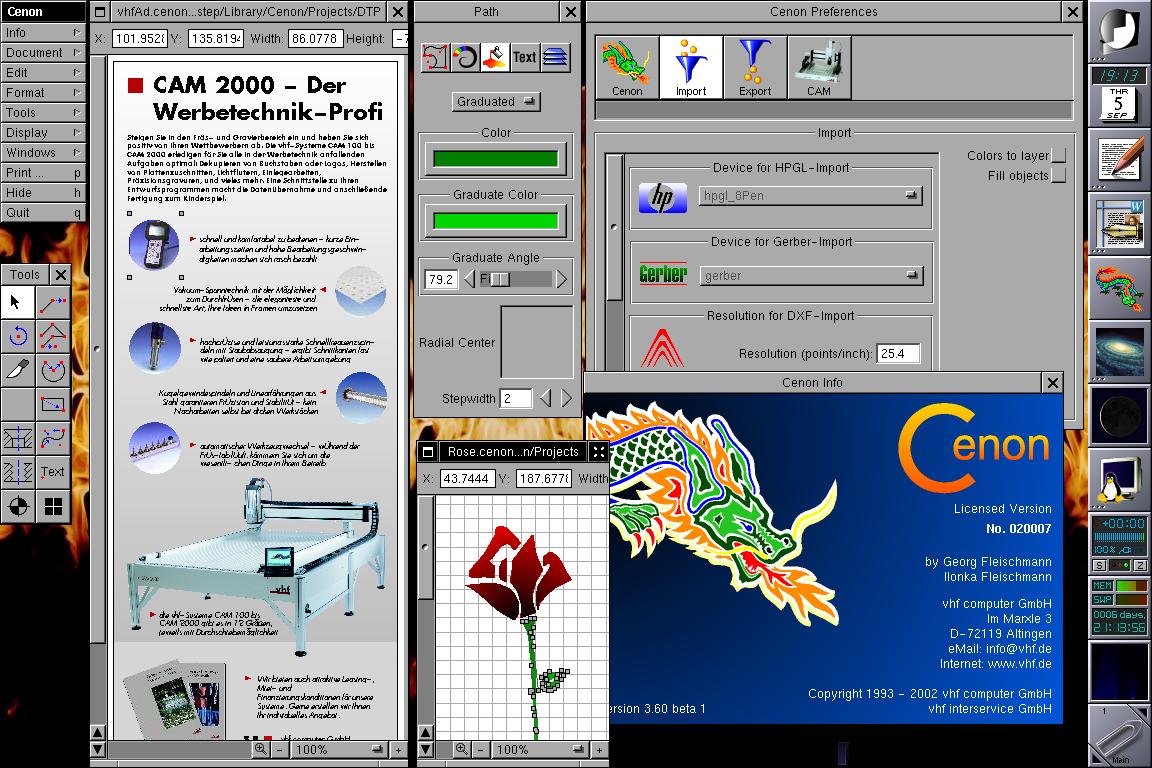Open the Format menu
Screen dimensions: 1152x768
point(42,92)
